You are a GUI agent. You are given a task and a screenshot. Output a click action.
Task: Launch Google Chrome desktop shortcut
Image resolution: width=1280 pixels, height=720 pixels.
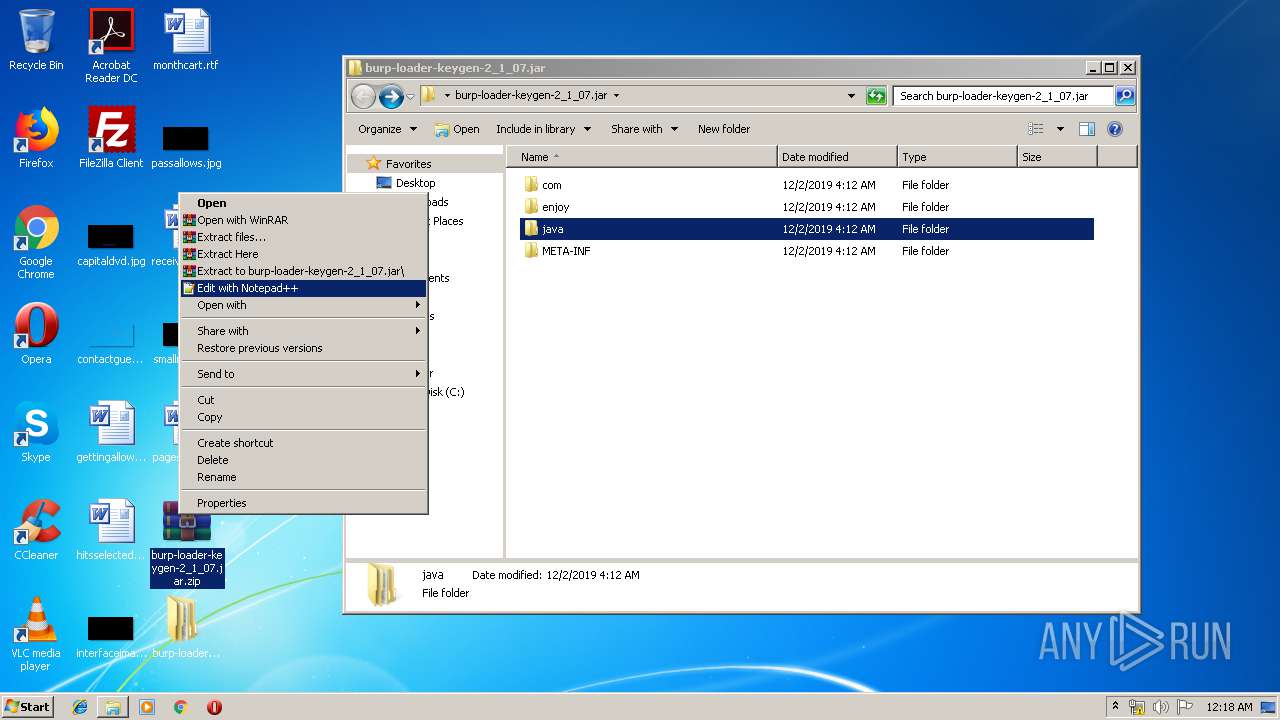[x=36, y=243]
